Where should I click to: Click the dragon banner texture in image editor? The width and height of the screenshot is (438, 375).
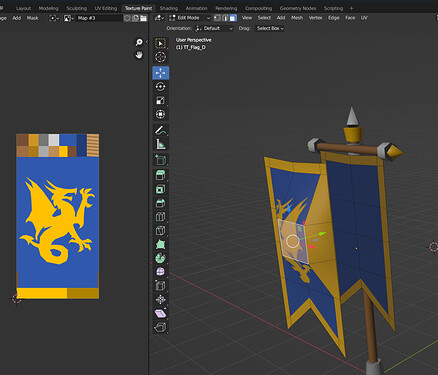(x=58, y=216)
